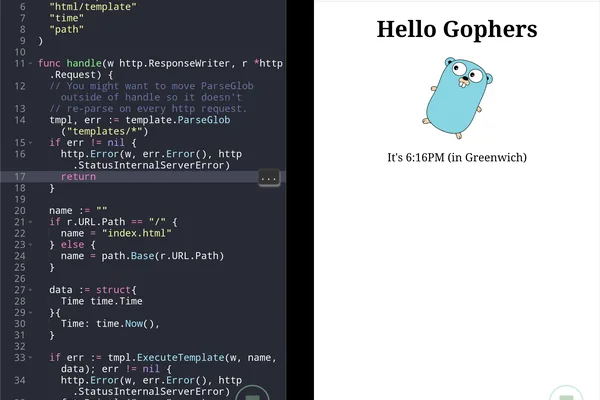Click "Time: time.Now()," on line 30

tap(110, 324)
